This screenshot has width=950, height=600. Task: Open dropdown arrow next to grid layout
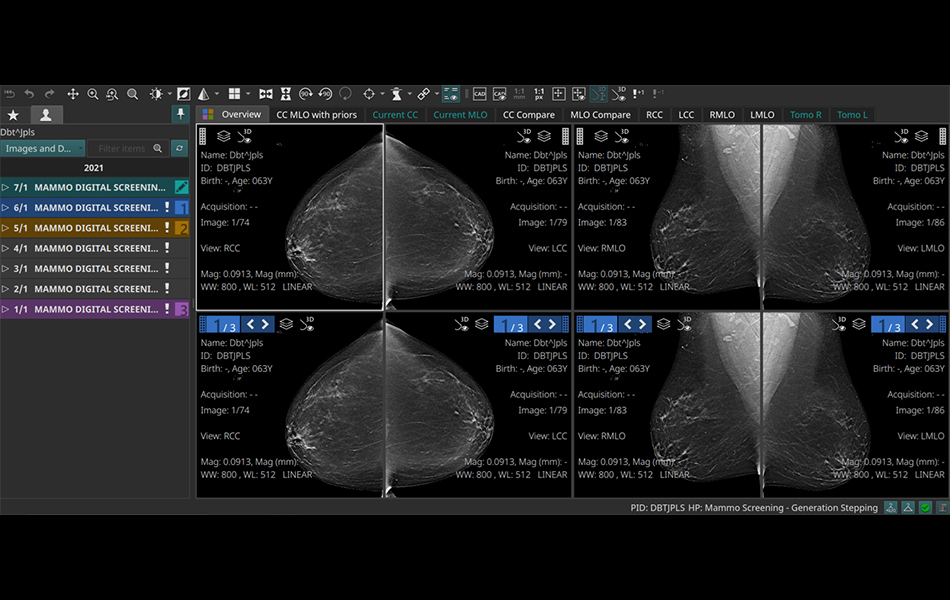click(248, 94)
